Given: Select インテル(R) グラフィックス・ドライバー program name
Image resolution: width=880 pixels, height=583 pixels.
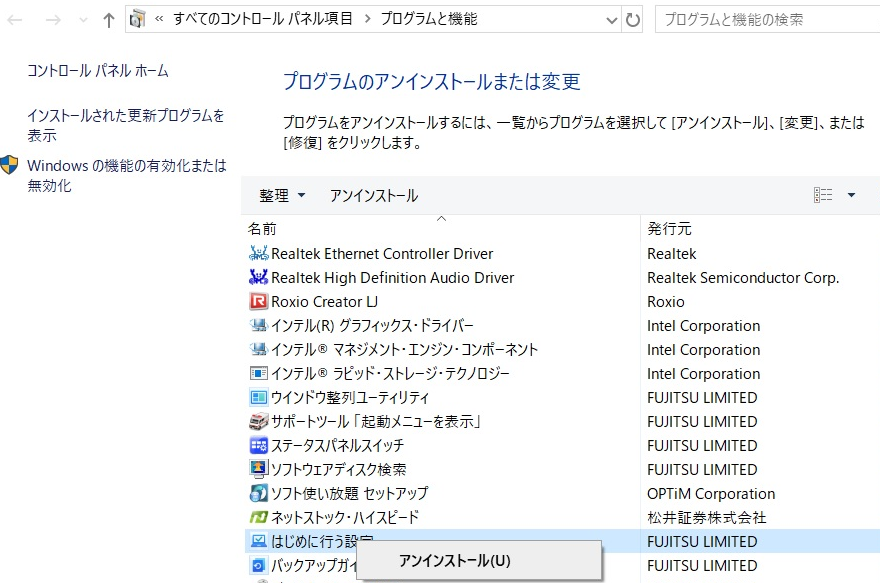Looking at the screenshot, I should (372, 325).
